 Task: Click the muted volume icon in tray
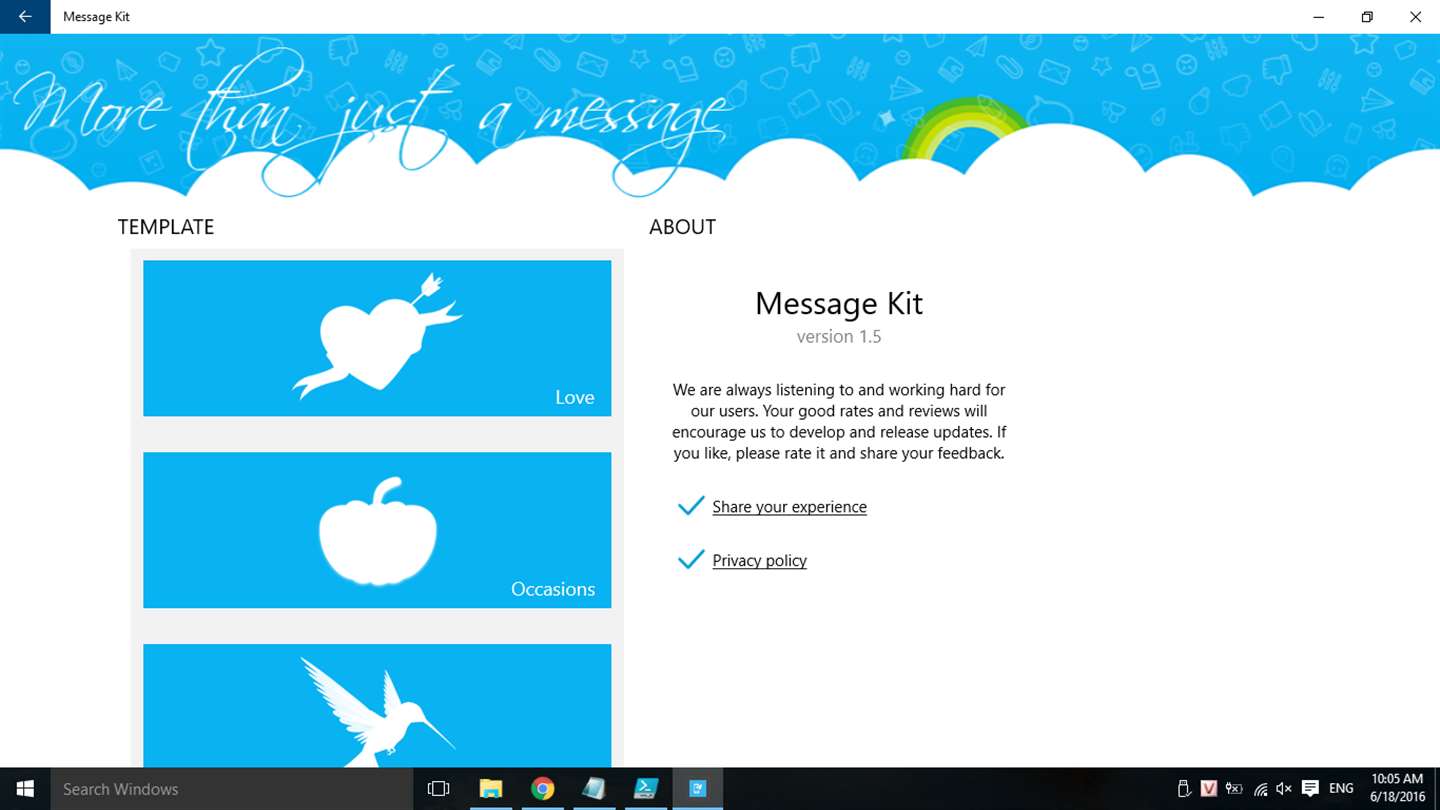point(1285,789)
